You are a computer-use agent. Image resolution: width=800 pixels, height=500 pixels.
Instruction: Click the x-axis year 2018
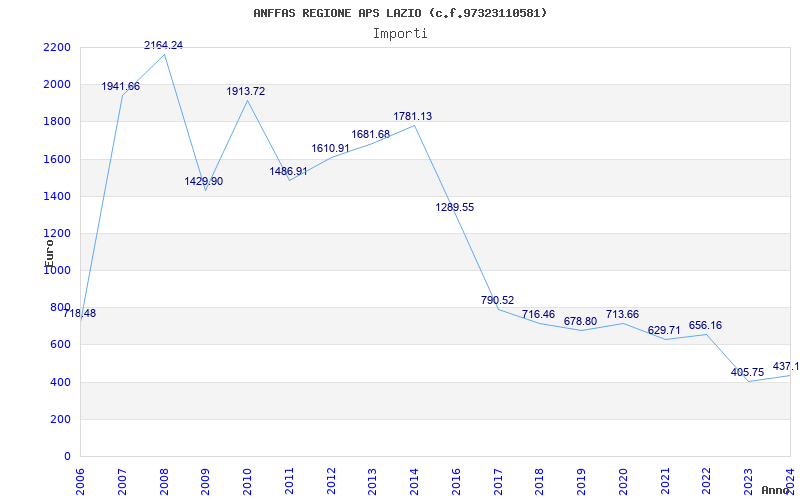point(540,481)
